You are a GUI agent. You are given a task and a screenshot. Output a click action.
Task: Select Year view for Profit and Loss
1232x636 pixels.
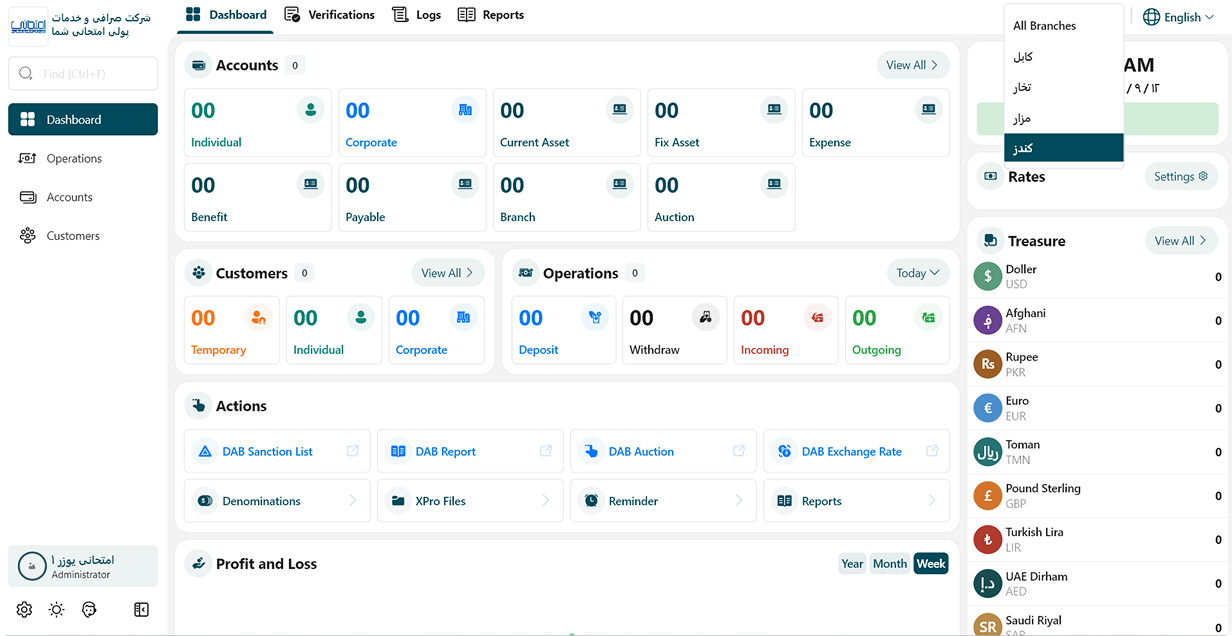pyautogui.click(x=852, y=564)
